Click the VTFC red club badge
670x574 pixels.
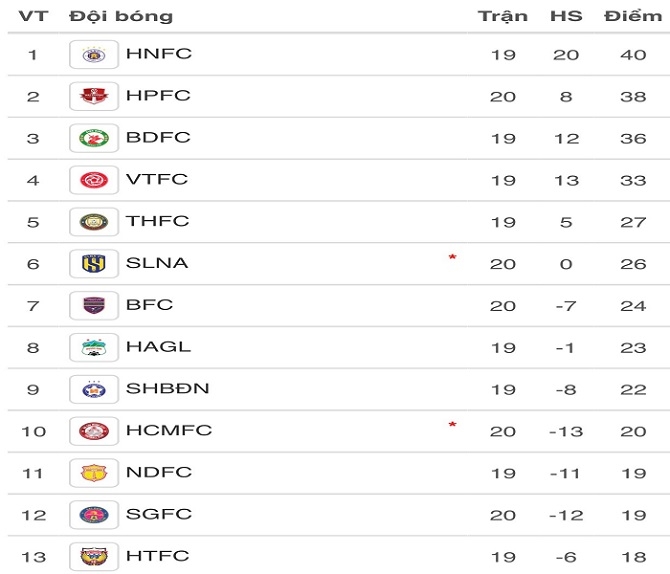pos(94,180)
